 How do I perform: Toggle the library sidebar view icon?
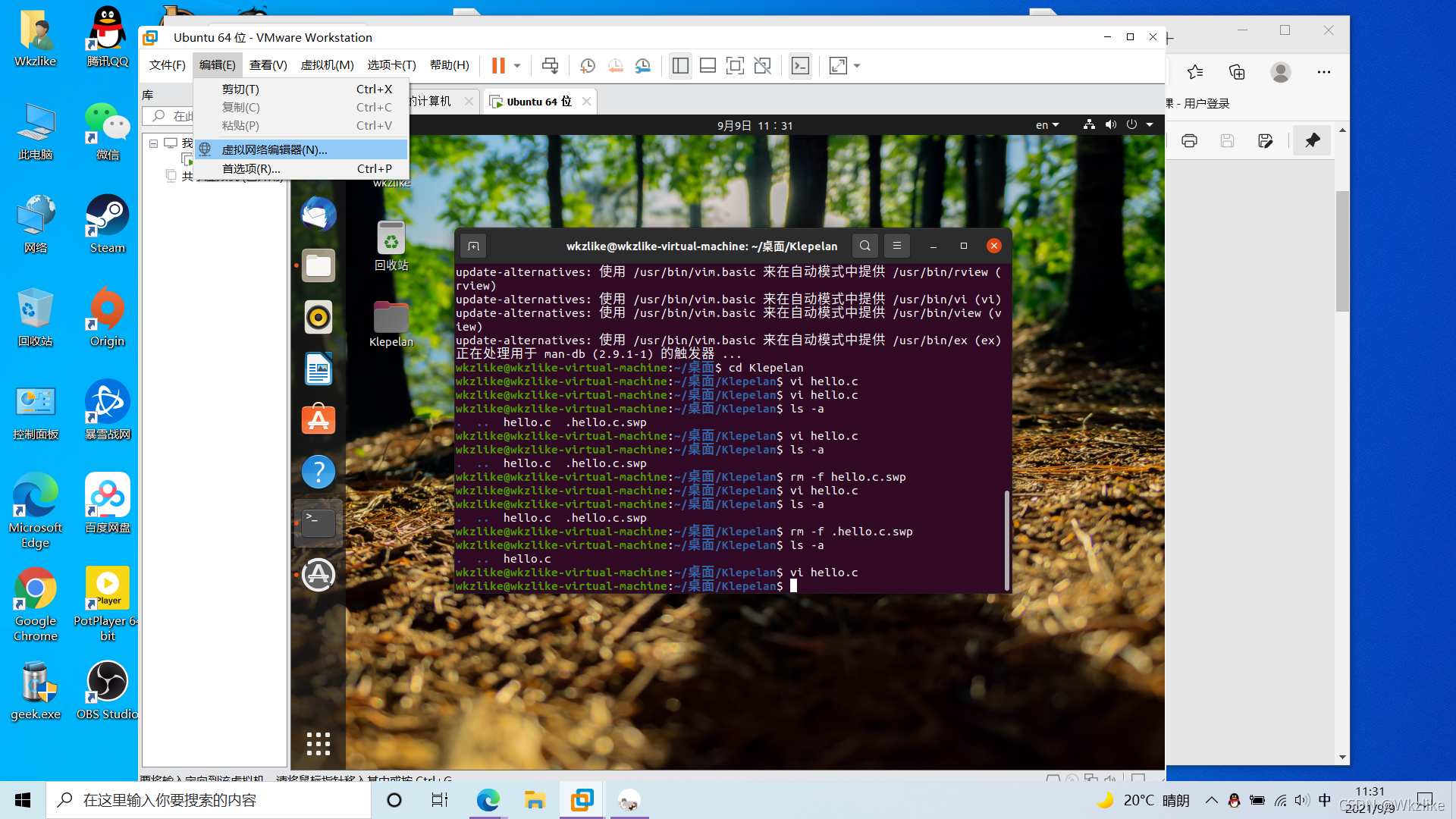(x=680, y=66)
